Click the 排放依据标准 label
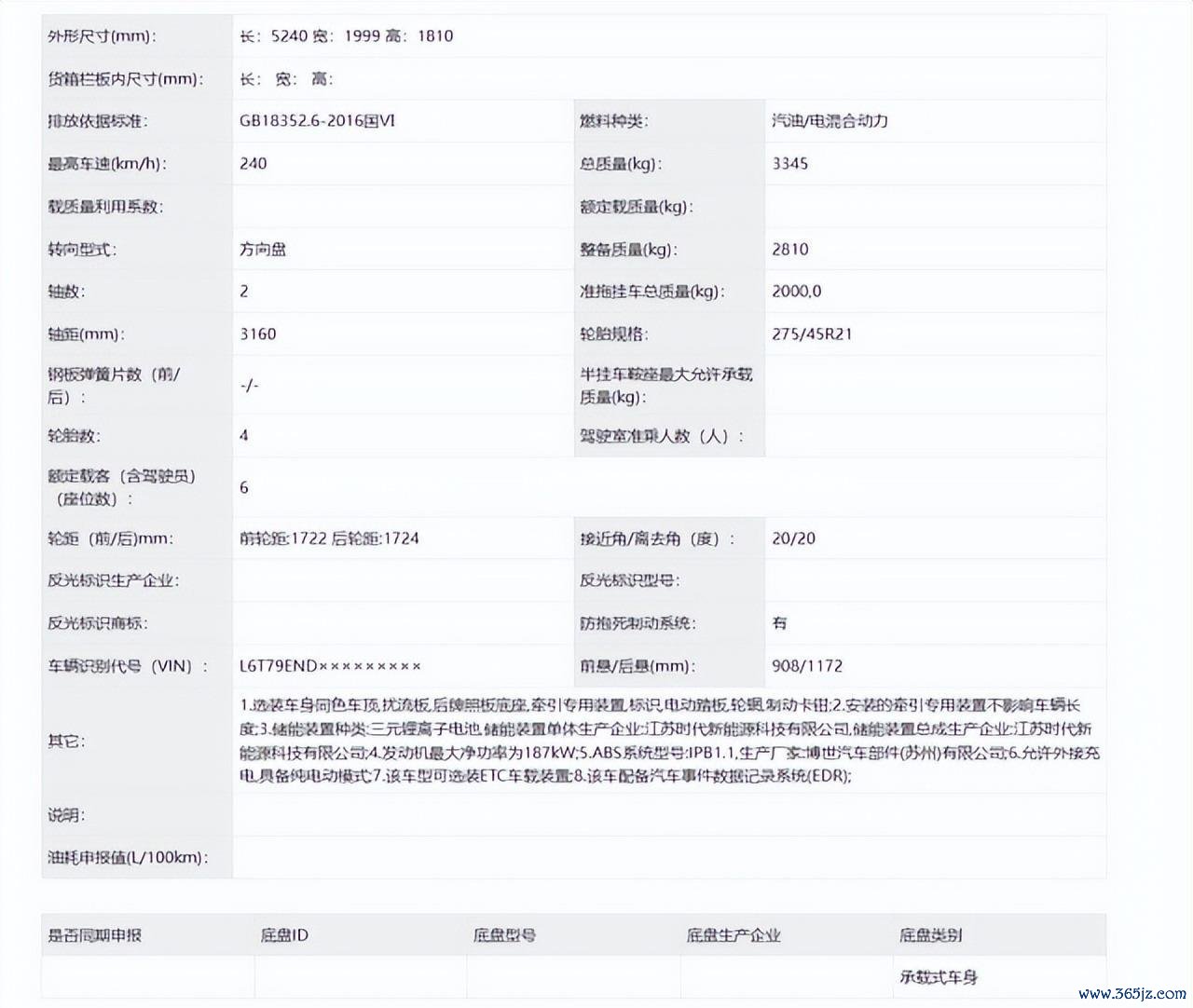Screen dimensions: 1193x1008 point(98,121)
